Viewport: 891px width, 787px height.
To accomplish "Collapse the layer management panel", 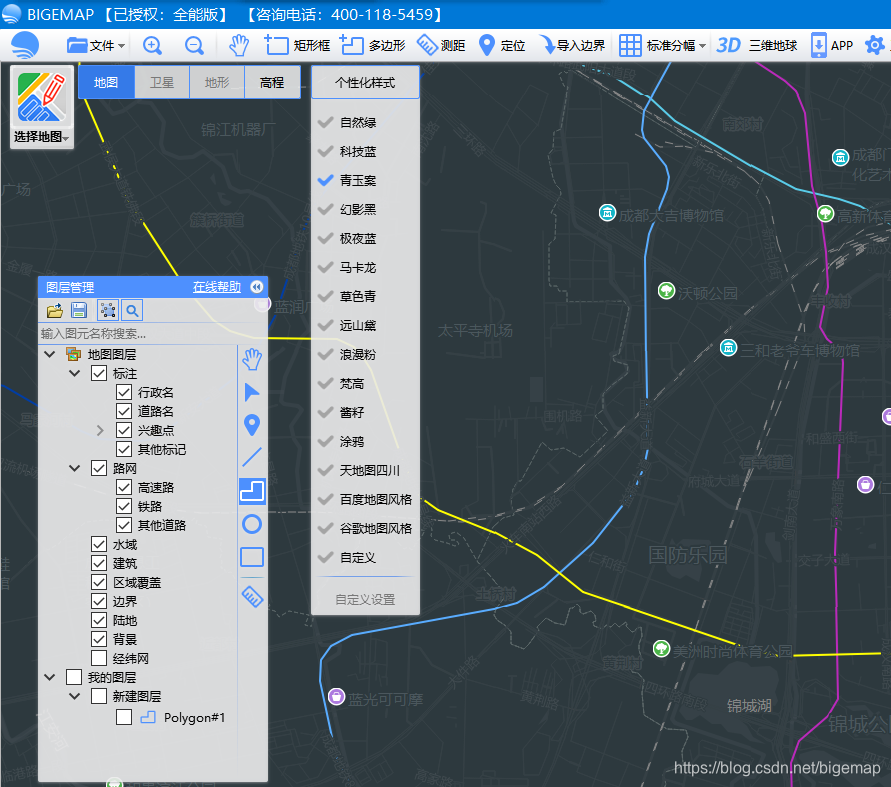I will click(x=256, y=287).
